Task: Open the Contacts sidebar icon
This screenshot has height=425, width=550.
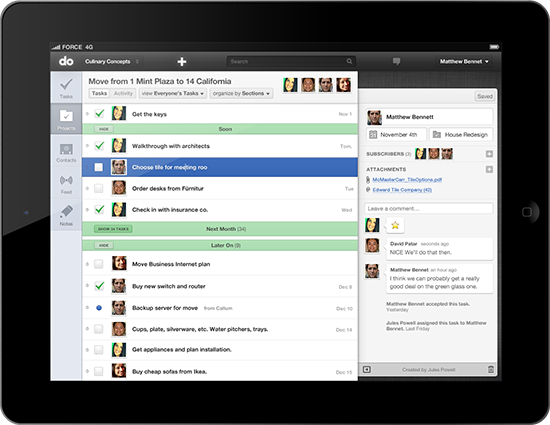Action: pyautogui.click(x=66, y=152)
